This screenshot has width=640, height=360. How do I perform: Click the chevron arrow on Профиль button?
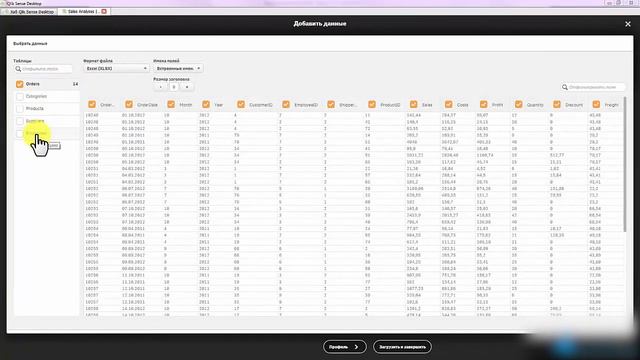[x=356, y=347]
